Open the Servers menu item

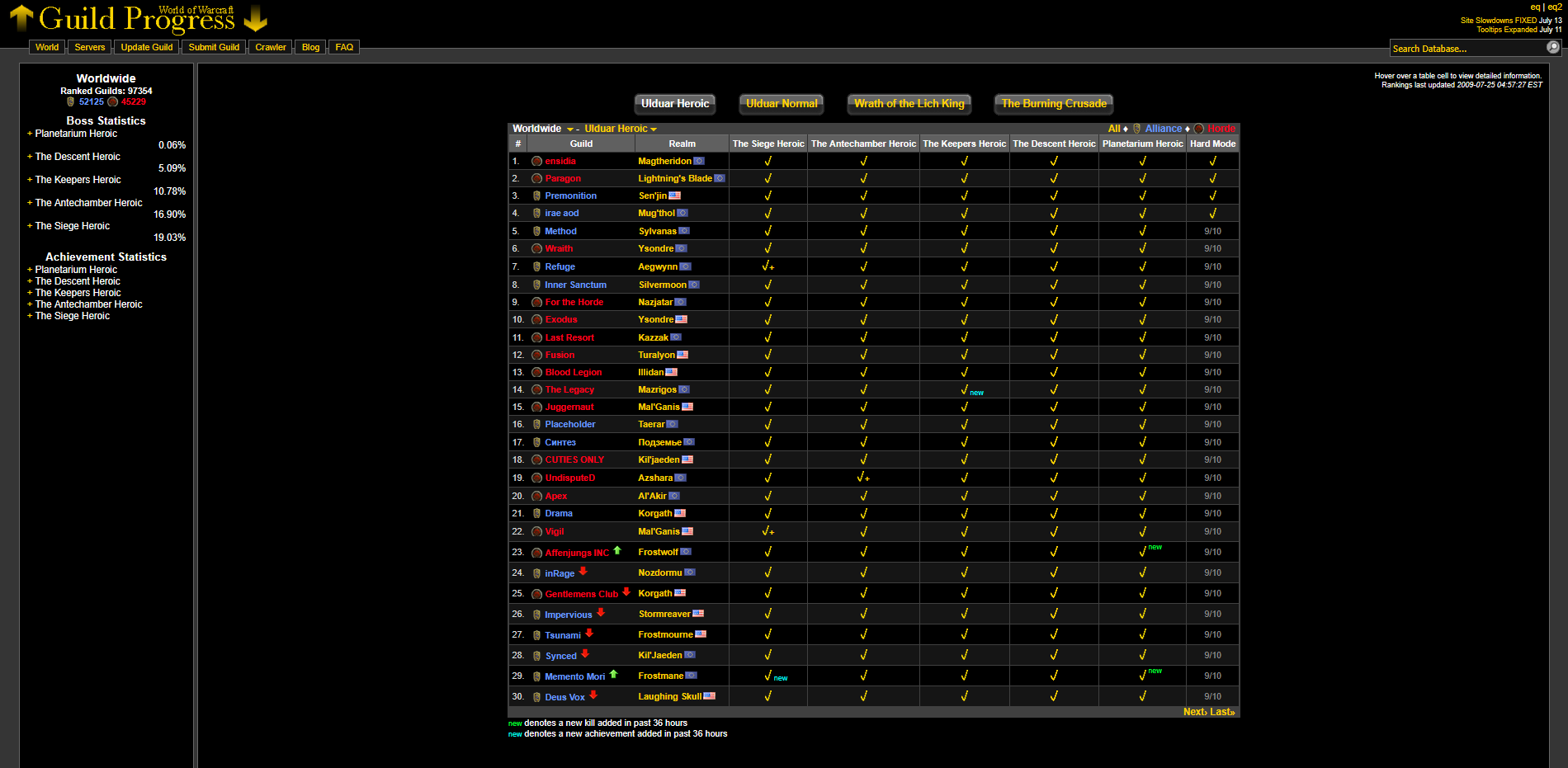click(89, 47)
